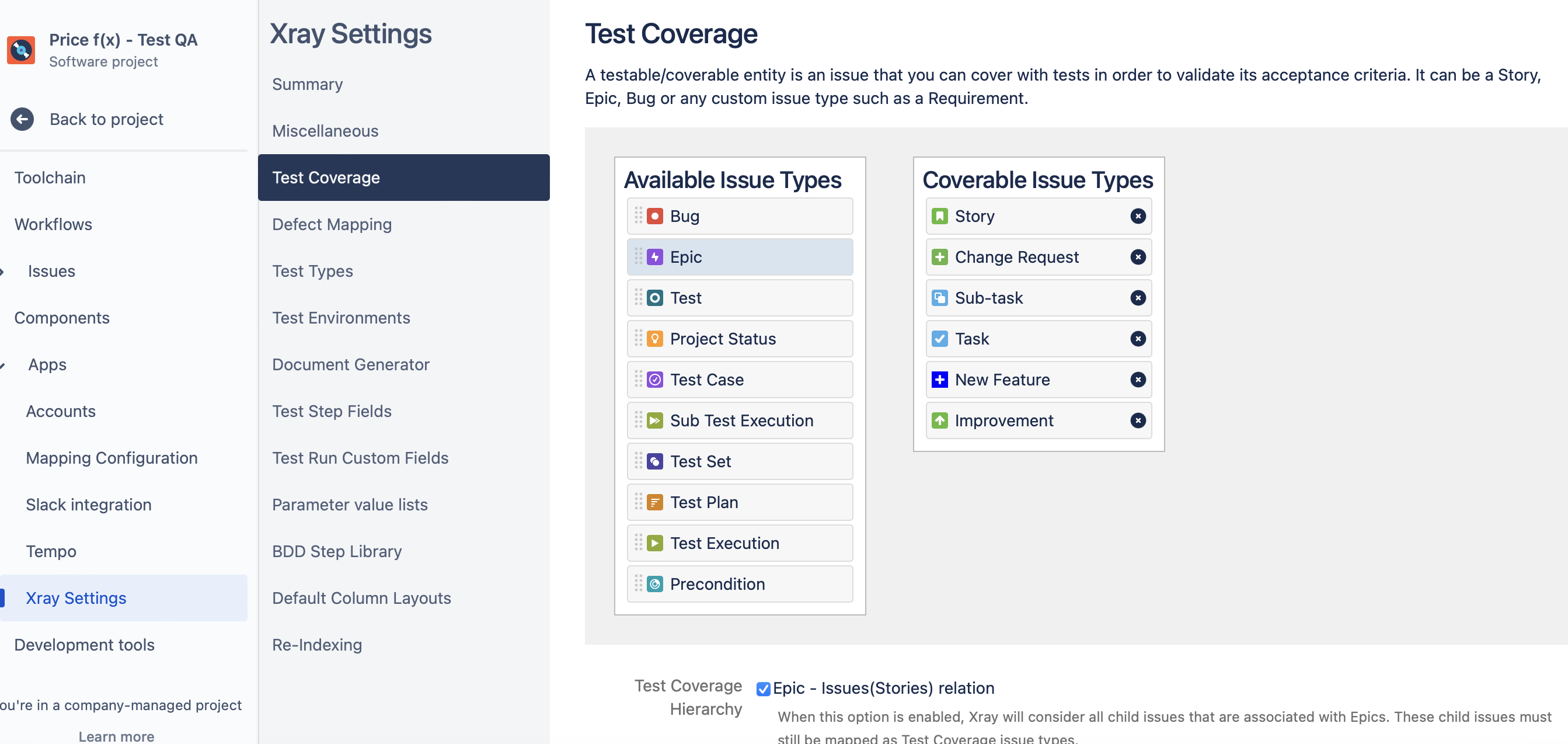Open Mapping Configuration in sidebar
Viewport: 1568px width, 744px height.
(111, 458)
